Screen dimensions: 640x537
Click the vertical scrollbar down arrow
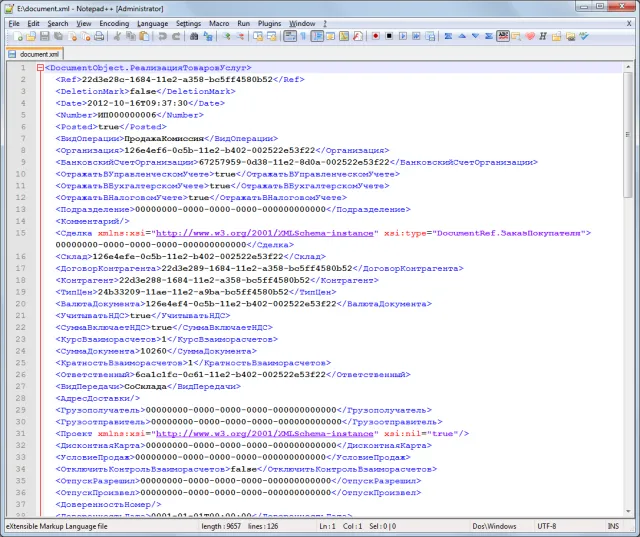(x=628, y=511)
